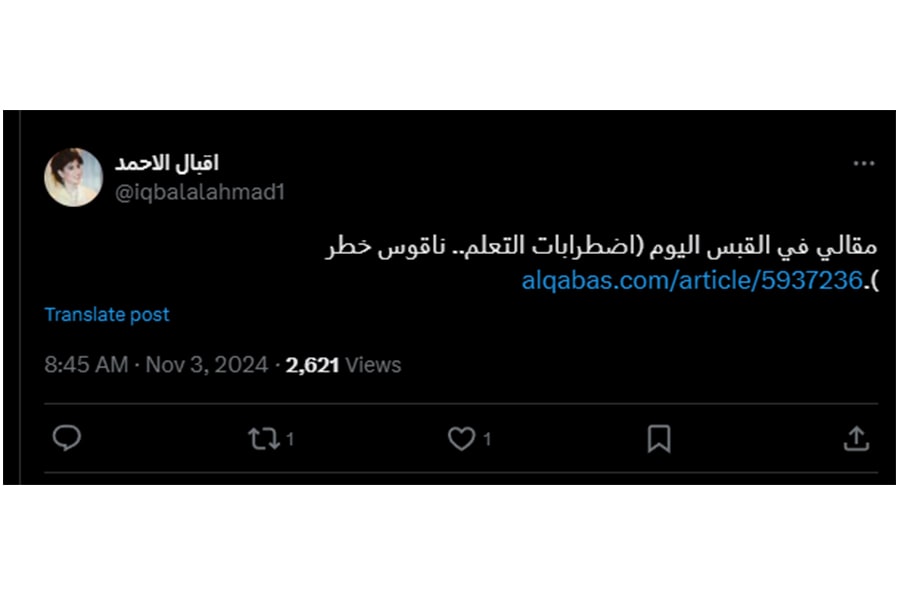Click the reply speech bubble icon
Image resolution: width=900 pixels, height=600 pixels.
pyautogui.click(x=67, y=439)
